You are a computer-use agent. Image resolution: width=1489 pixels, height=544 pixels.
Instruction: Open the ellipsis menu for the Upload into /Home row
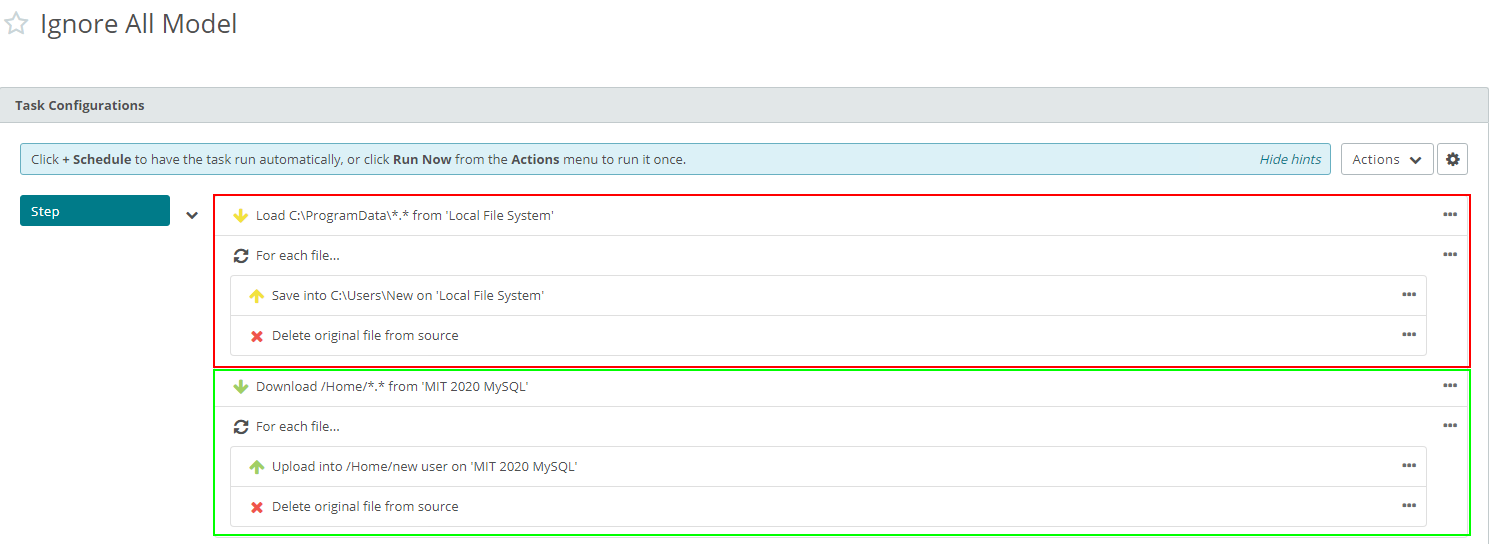(1409, 466)
